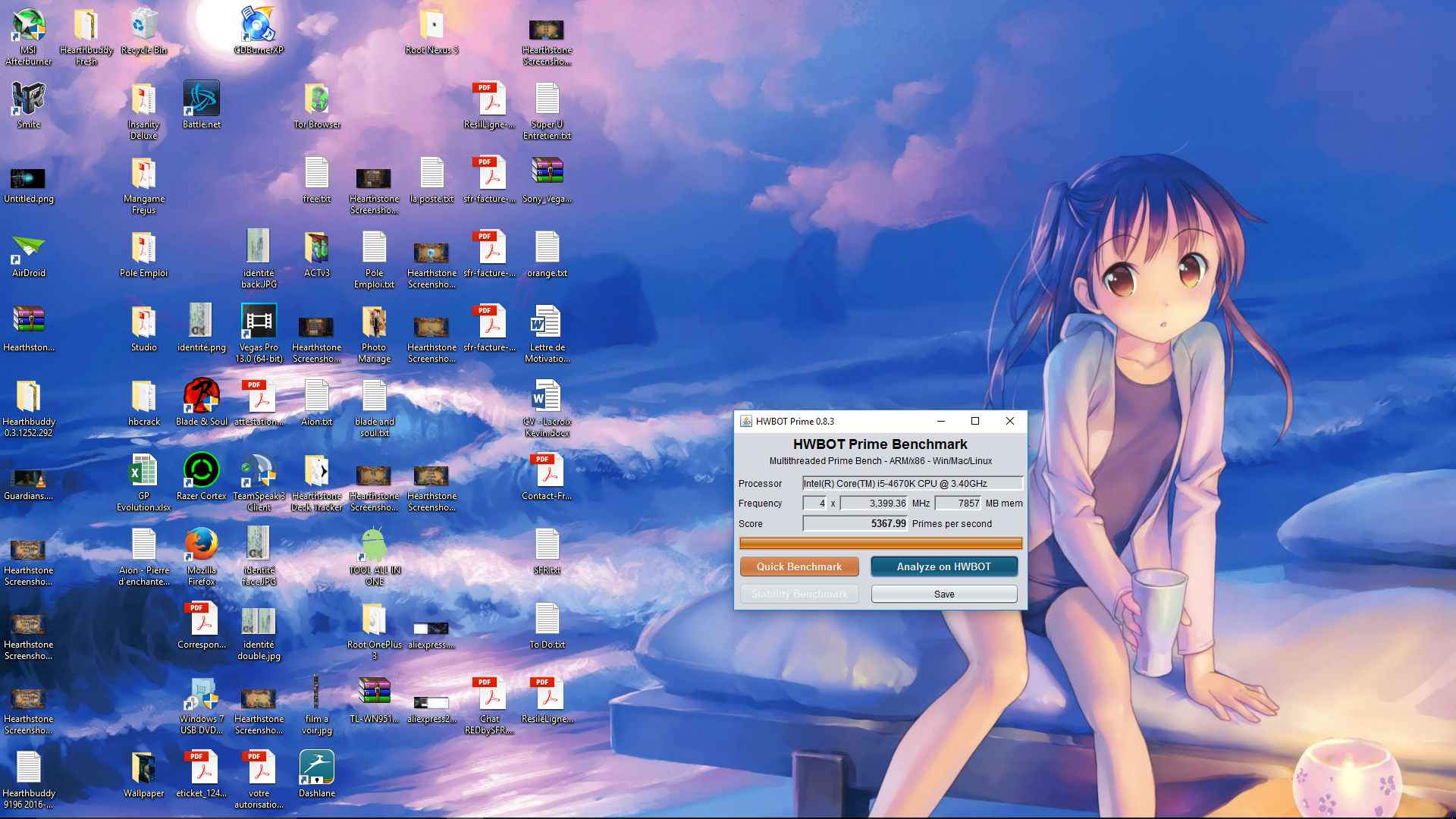Click the Processor name field
The image size is (1456, 819).
click(x=913, y=483)
